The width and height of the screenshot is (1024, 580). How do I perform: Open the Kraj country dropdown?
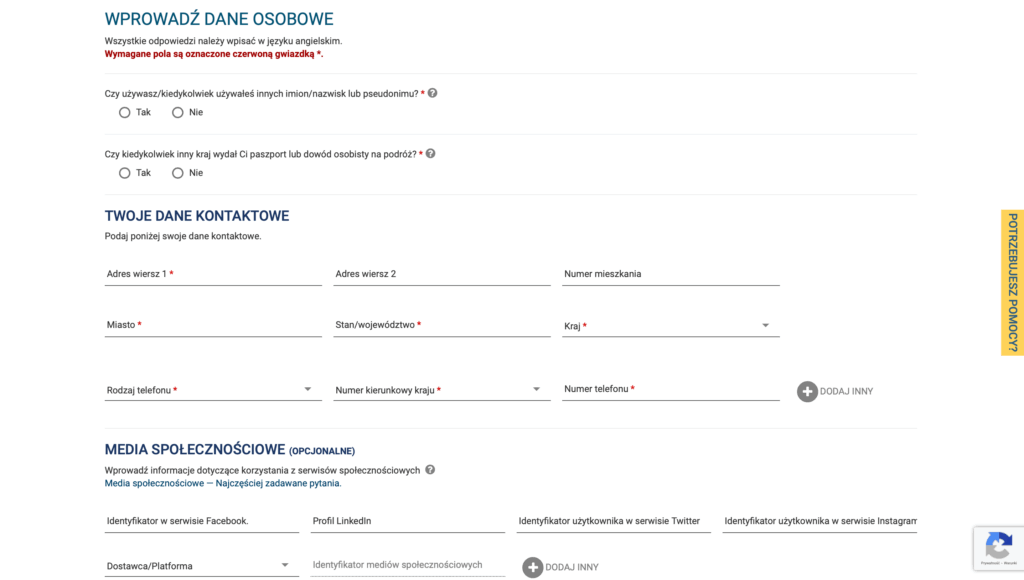[670, 326]
